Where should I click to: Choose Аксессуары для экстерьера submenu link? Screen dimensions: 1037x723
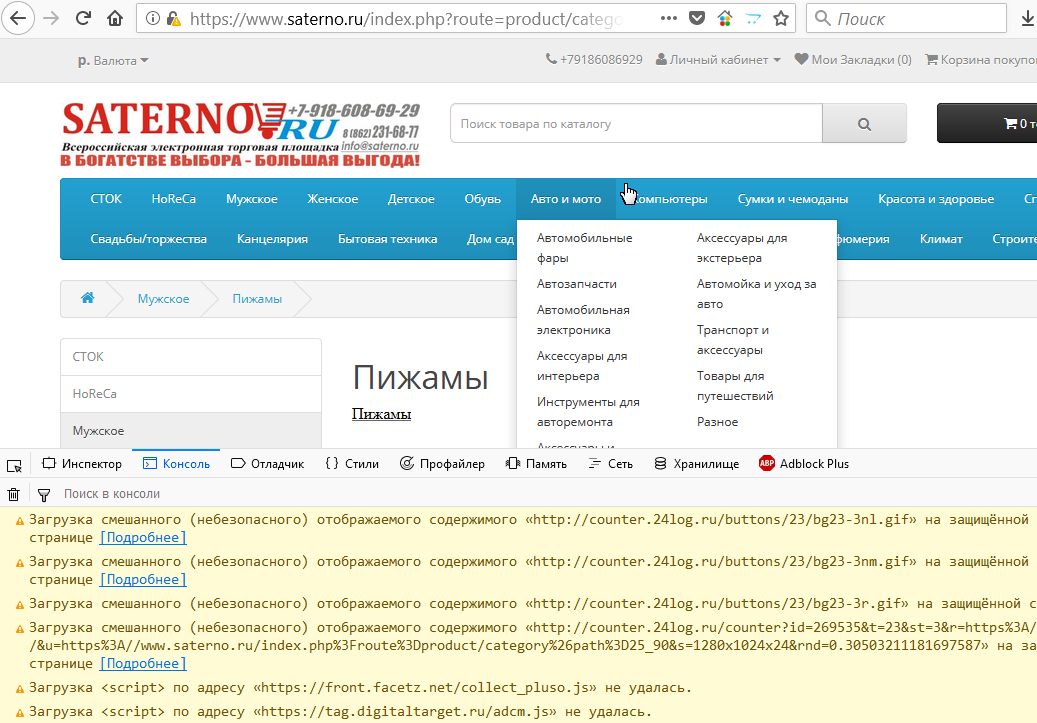(741, 248)
